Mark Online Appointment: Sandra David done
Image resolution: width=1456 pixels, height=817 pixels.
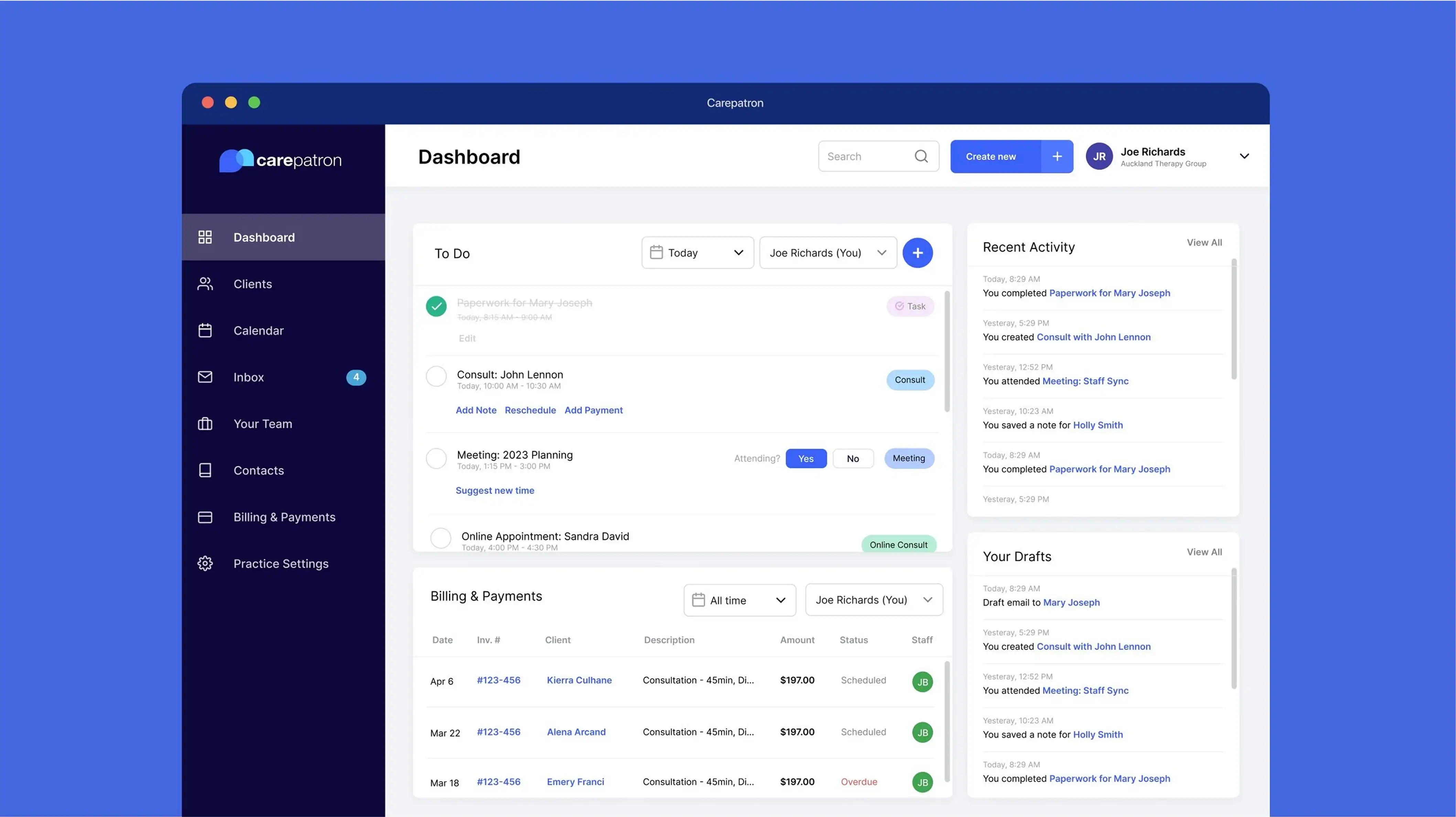coord(440,538)
